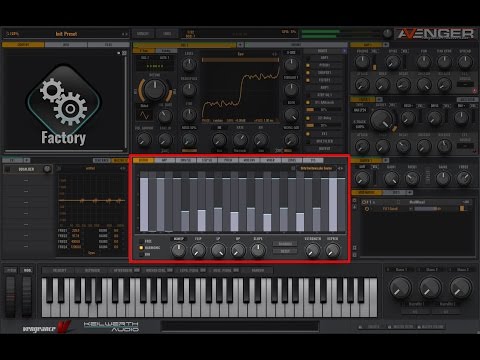Switch to the ZONES tab
The width and height of the screenshot is (480, 360).
point(292,160)
